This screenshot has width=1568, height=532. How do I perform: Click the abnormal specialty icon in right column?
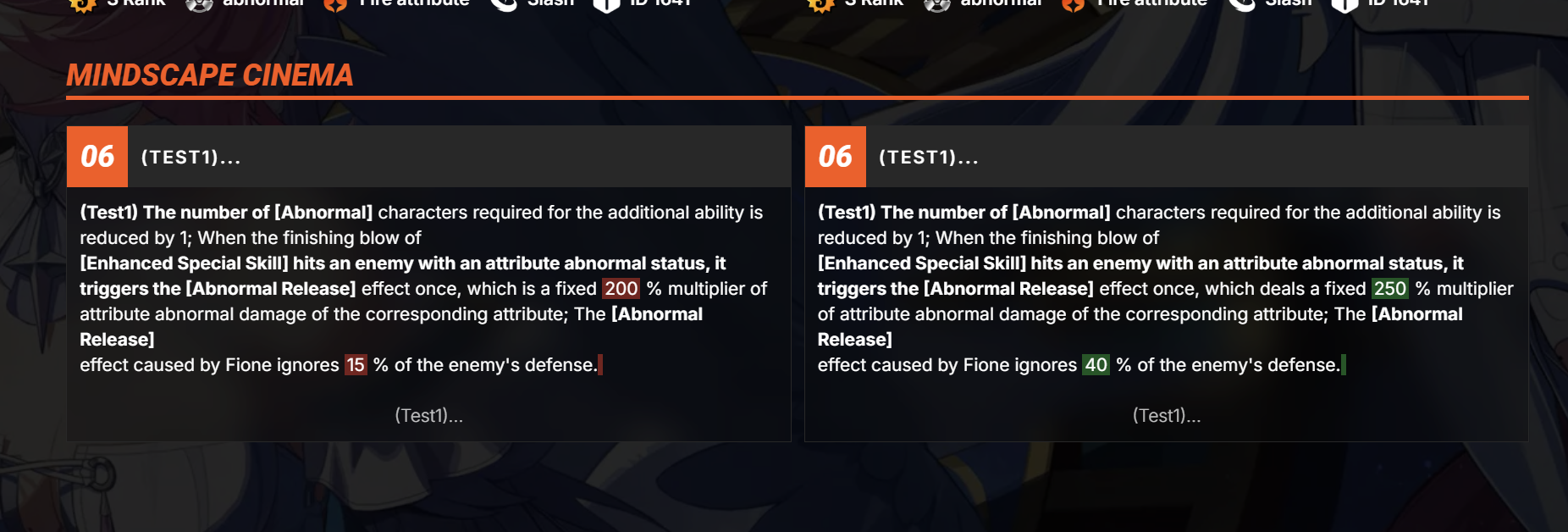point(937,4)
